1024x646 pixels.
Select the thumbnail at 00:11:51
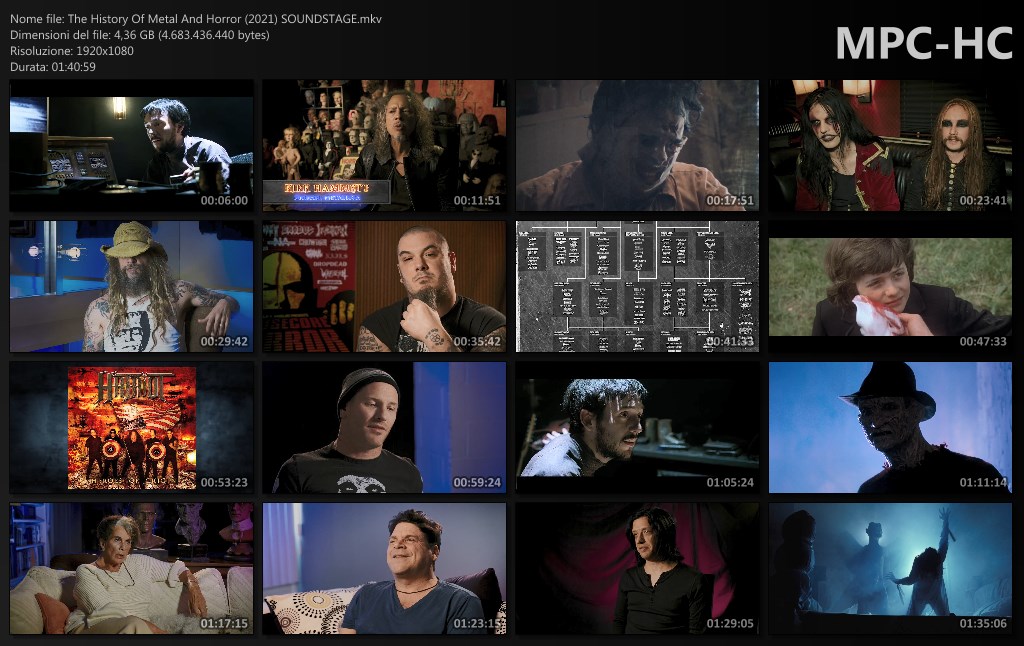coord(384,145)
